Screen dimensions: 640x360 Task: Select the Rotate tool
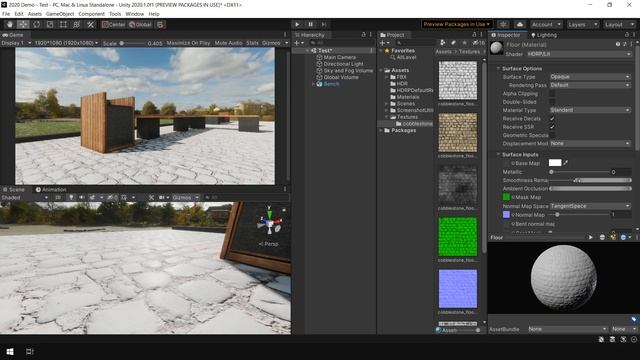click(x=36, y=24)
